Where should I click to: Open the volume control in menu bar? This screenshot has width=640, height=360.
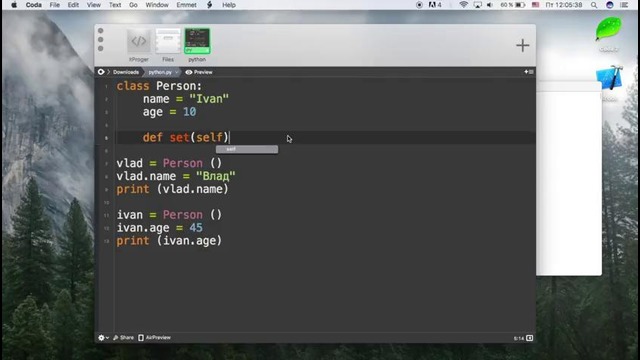pyautogui.click(x=490, y=5)
